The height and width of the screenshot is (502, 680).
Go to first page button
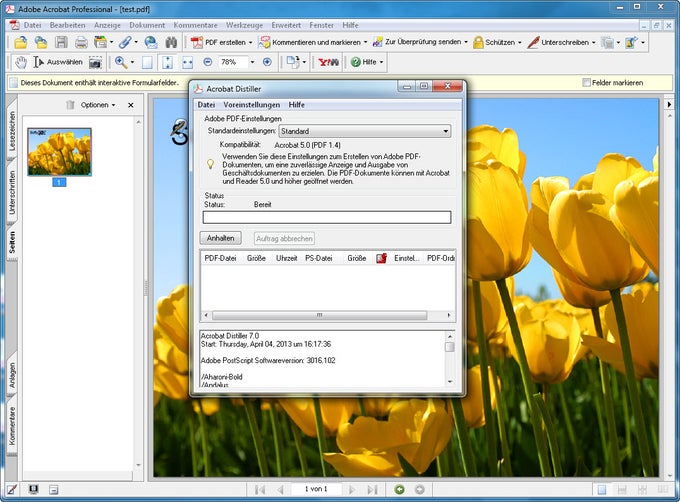pyautogui.click(x=260, y=489)
